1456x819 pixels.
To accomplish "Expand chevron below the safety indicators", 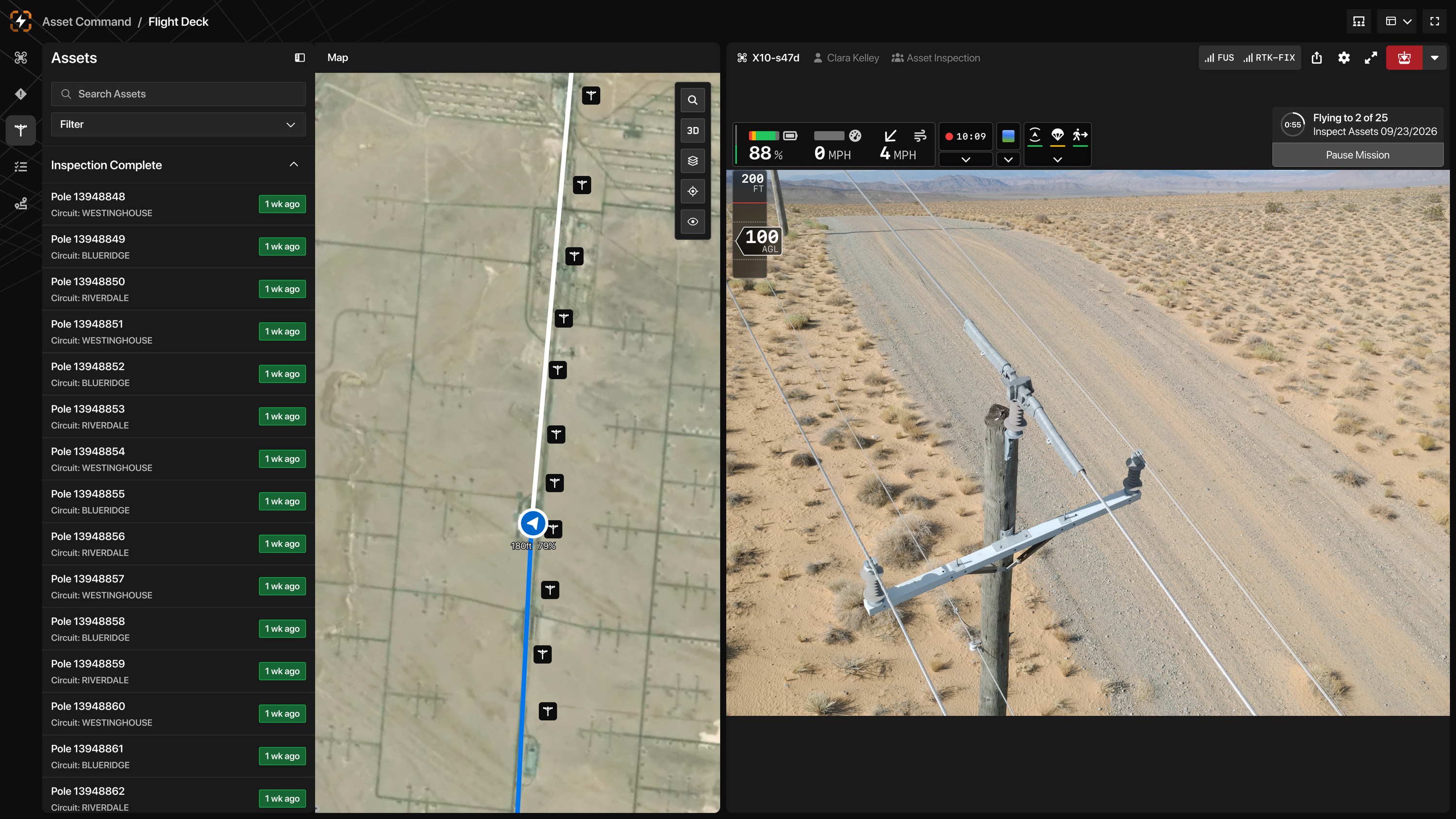I will (1057, 160).
